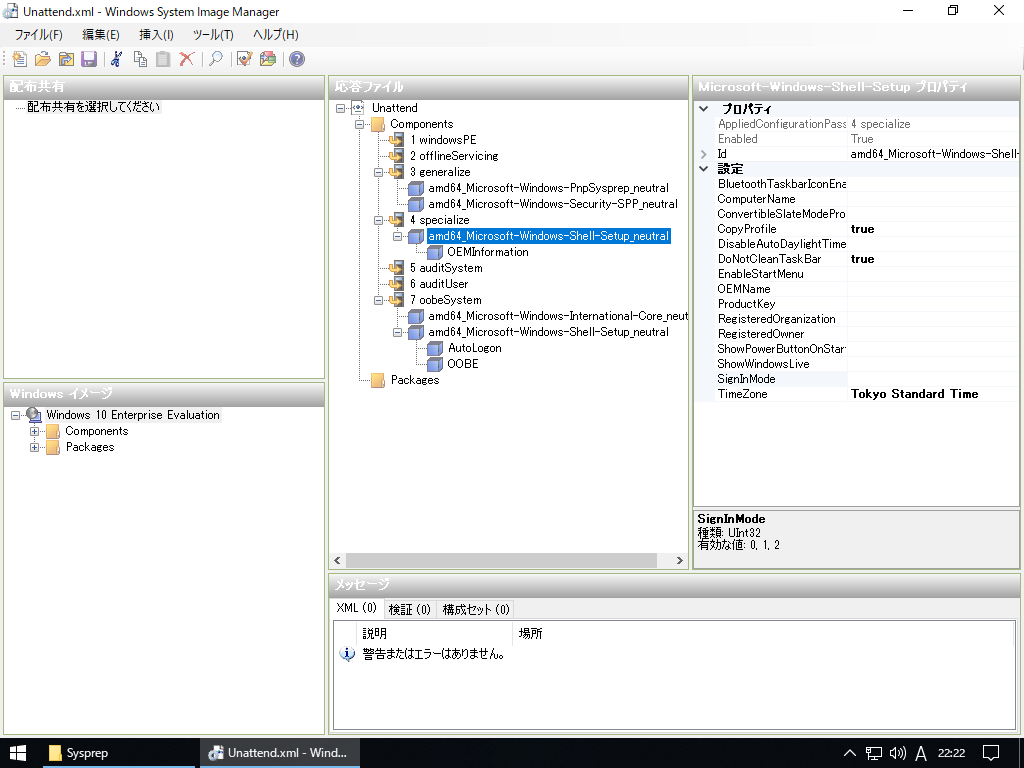
Task: Validate the answer file via checkmark icon
Action: [244, 59]
